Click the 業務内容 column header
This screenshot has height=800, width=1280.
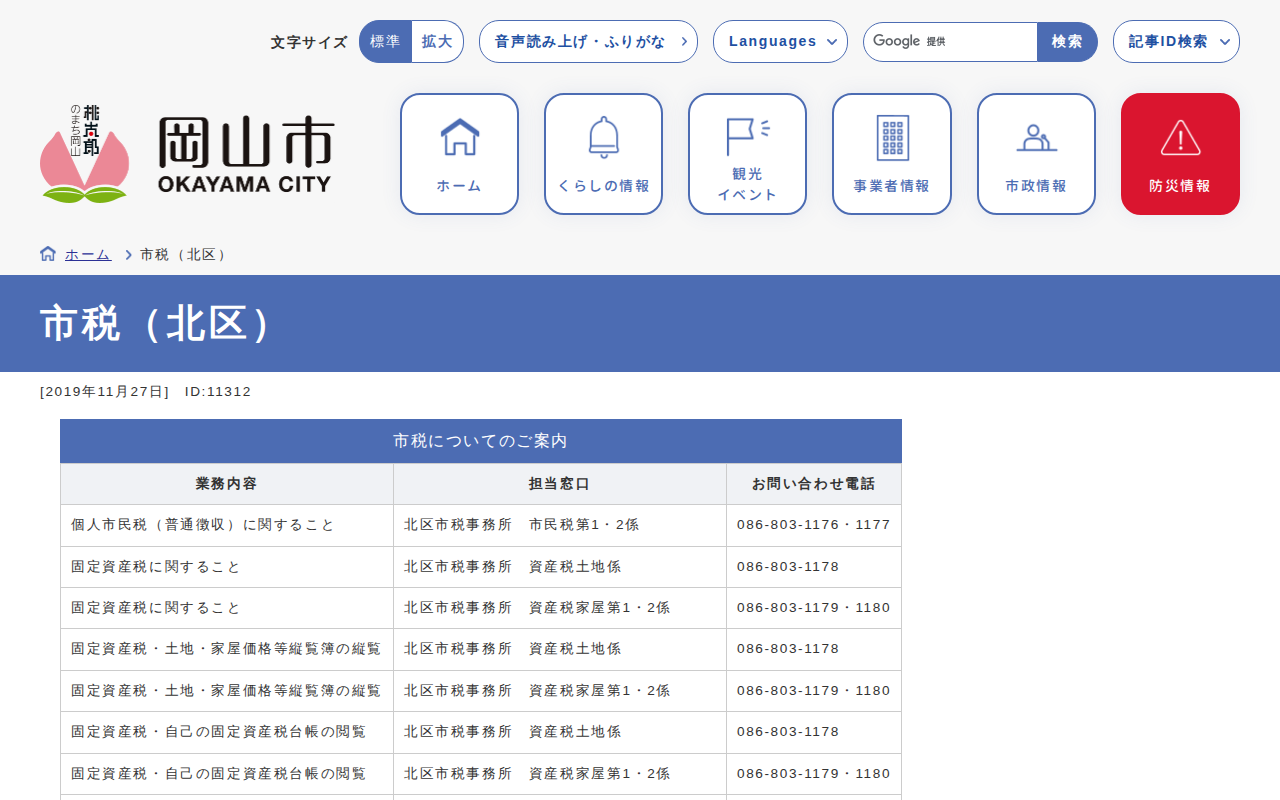(x=226, y=484)
